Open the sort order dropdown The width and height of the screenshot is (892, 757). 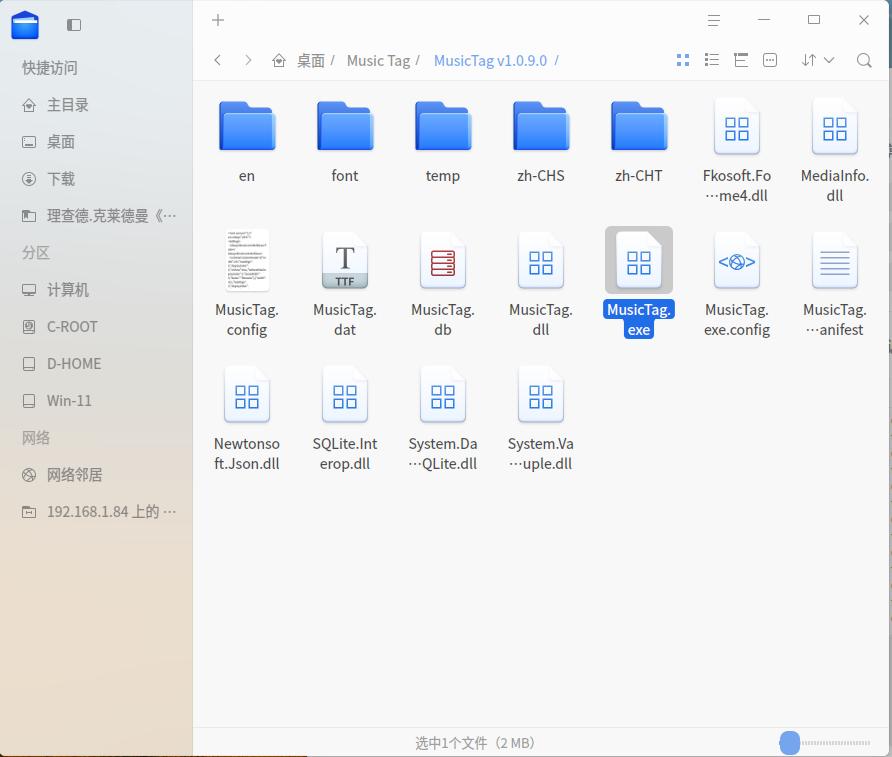point(817,60)
